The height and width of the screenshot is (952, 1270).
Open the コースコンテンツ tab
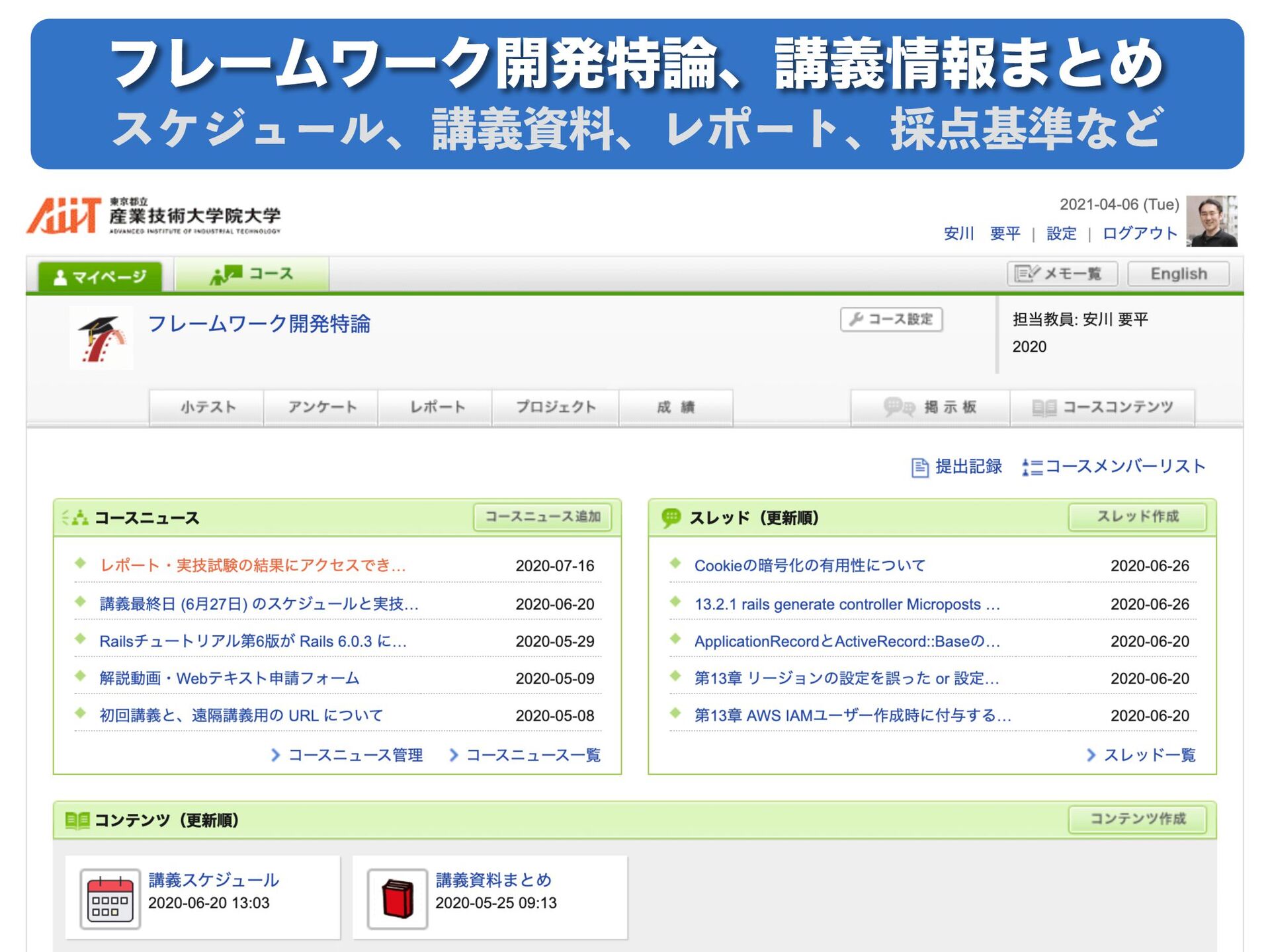click(1103, 407)
